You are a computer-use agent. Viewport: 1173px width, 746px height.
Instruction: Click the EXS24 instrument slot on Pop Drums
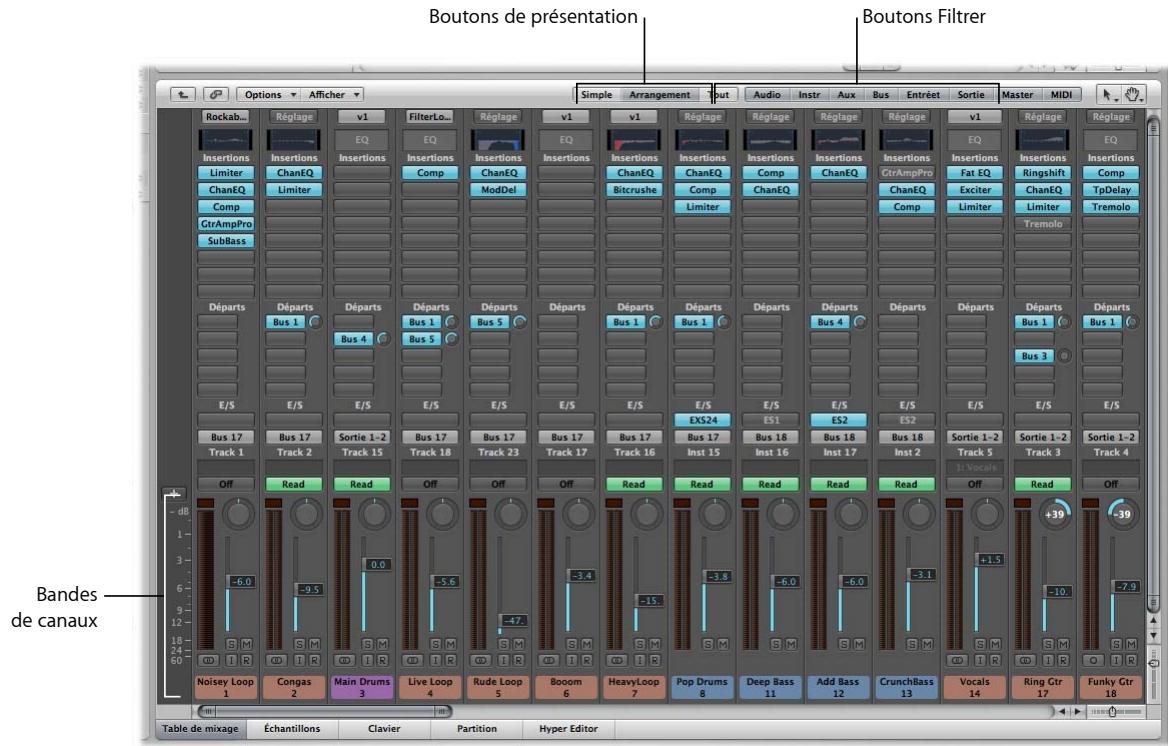(x=702, y=420)
